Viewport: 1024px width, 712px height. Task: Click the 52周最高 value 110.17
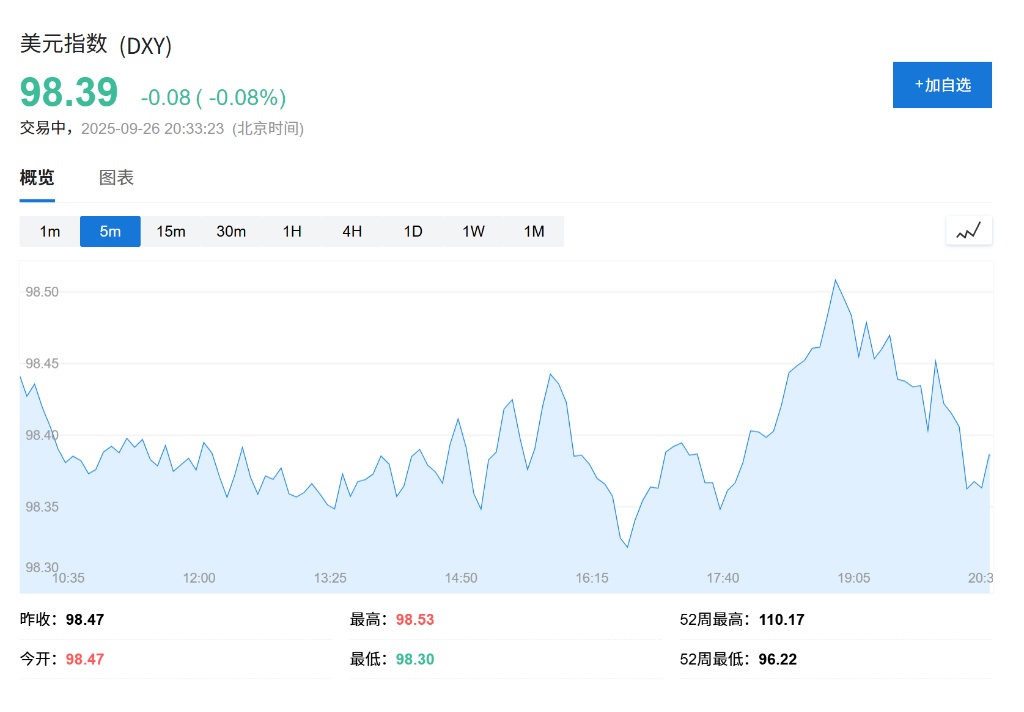[782, 620]
